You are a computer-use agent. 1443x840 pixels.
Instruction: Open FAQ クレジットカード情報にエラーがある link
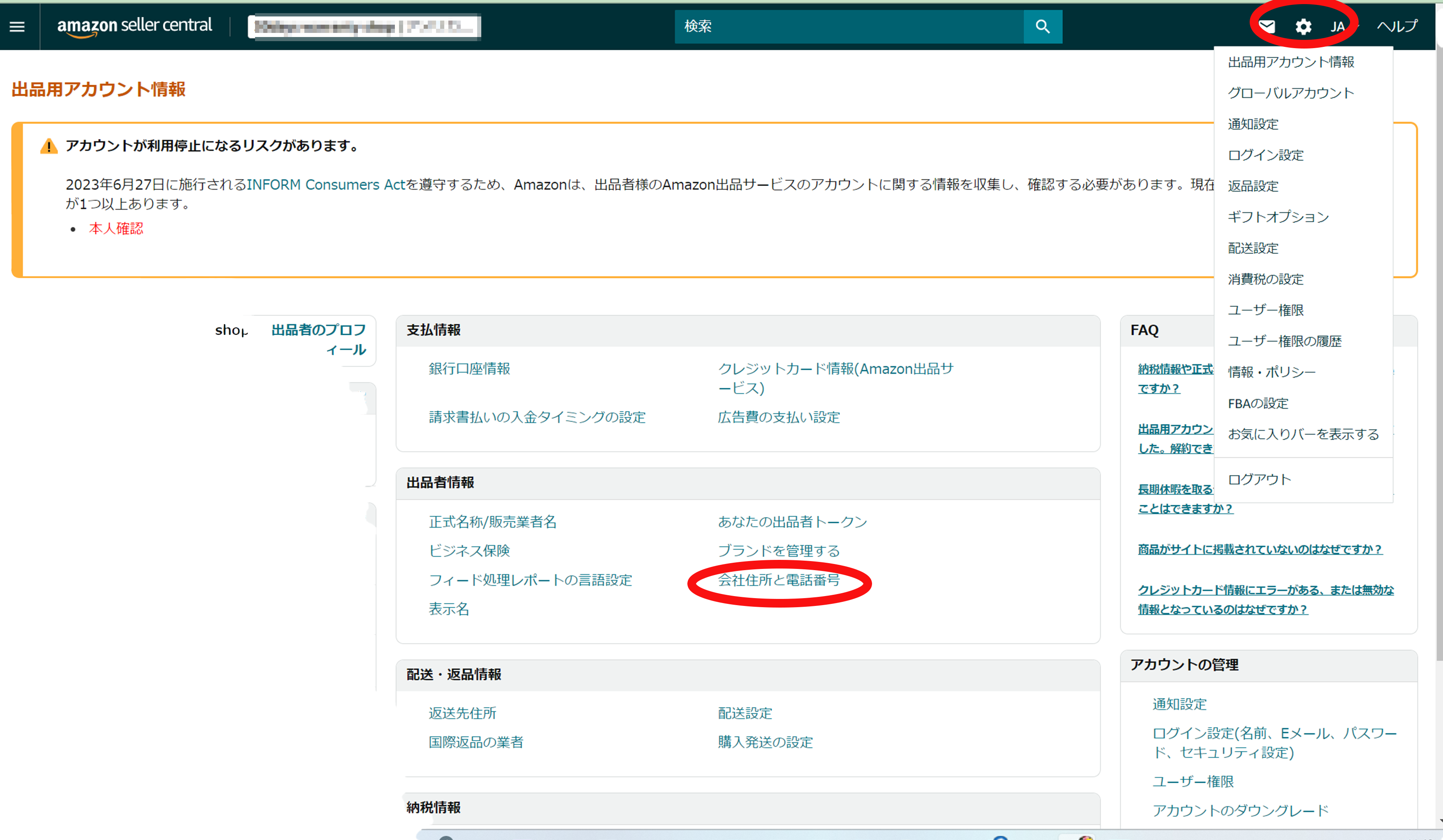point(1265,599)
